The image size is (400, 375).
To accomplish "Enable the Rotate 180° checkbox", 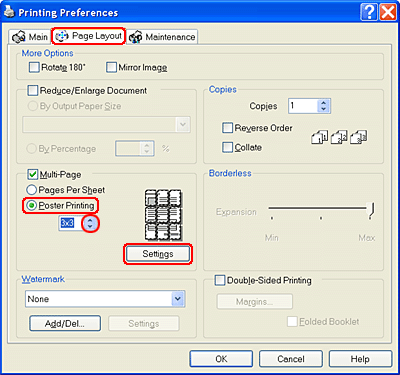I will 34,67.
